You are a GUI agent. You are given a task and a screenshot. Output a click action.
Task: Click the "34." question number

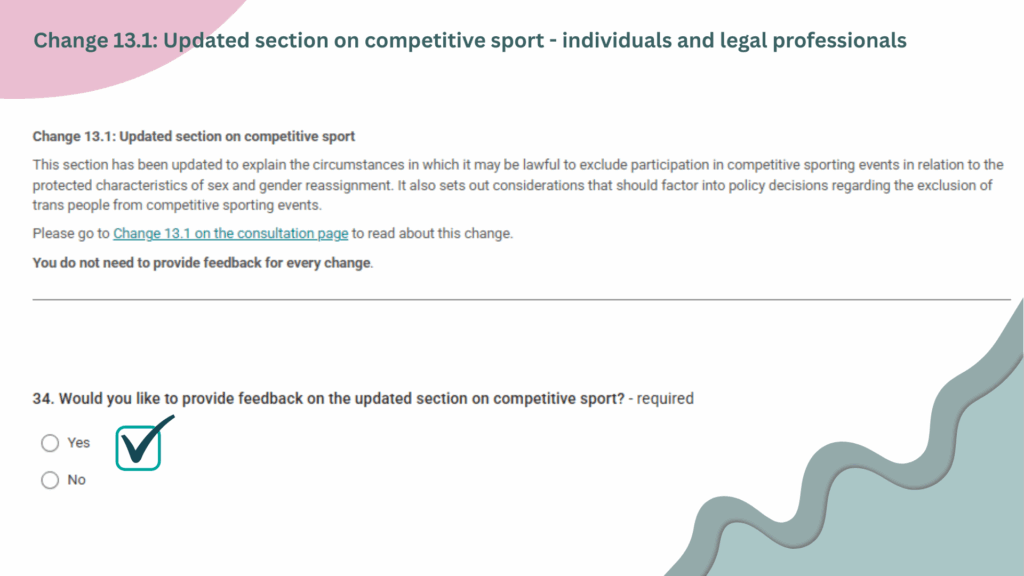(x=44, y=398)
